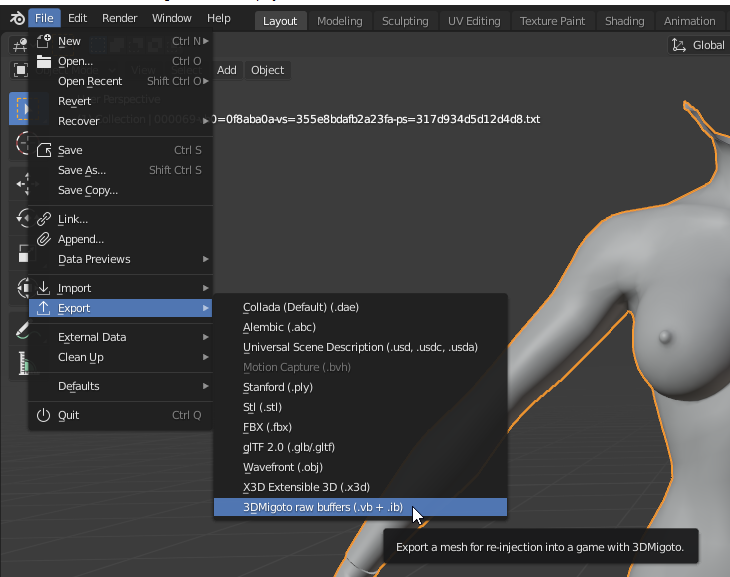Export as Alembic (.abc)

[360, 327]
